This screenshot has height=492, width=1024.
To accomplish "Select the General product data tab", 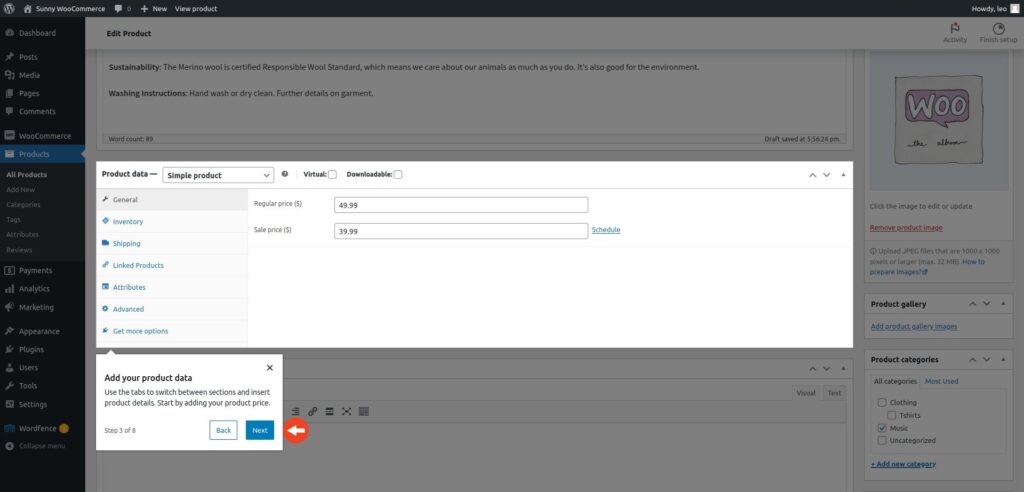I will click(172, 200).
